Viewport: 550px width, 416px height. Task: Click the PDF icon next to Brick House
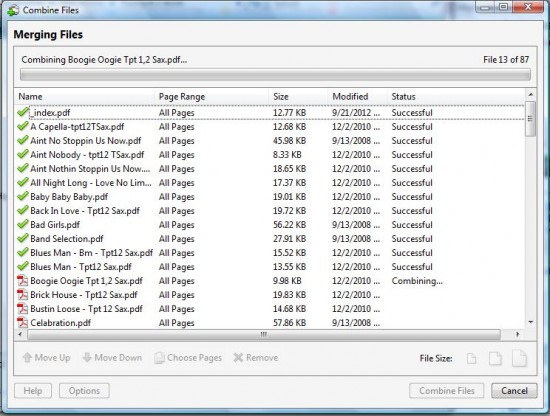click(x=22, y=295)
